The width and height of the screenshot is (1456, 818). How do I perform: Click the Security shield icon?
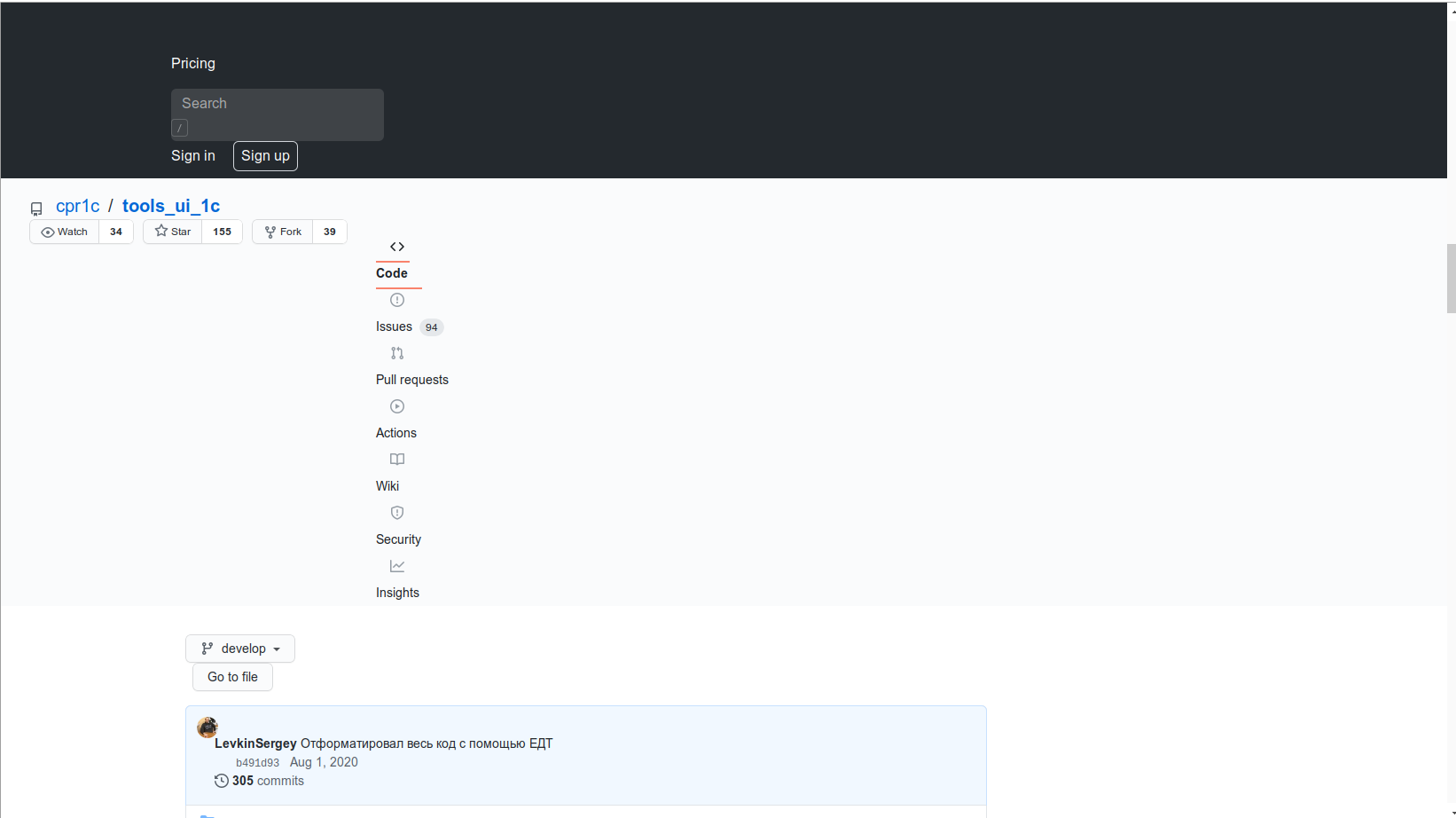point(397,513)
